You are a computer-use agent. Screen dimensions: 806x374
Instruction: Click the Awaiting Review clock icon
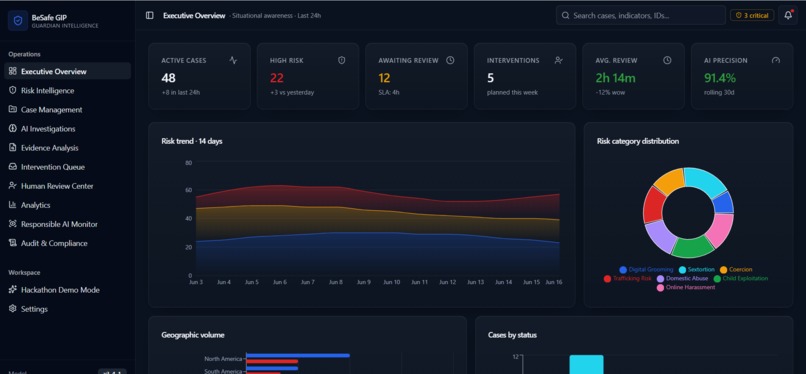point(450,60)
